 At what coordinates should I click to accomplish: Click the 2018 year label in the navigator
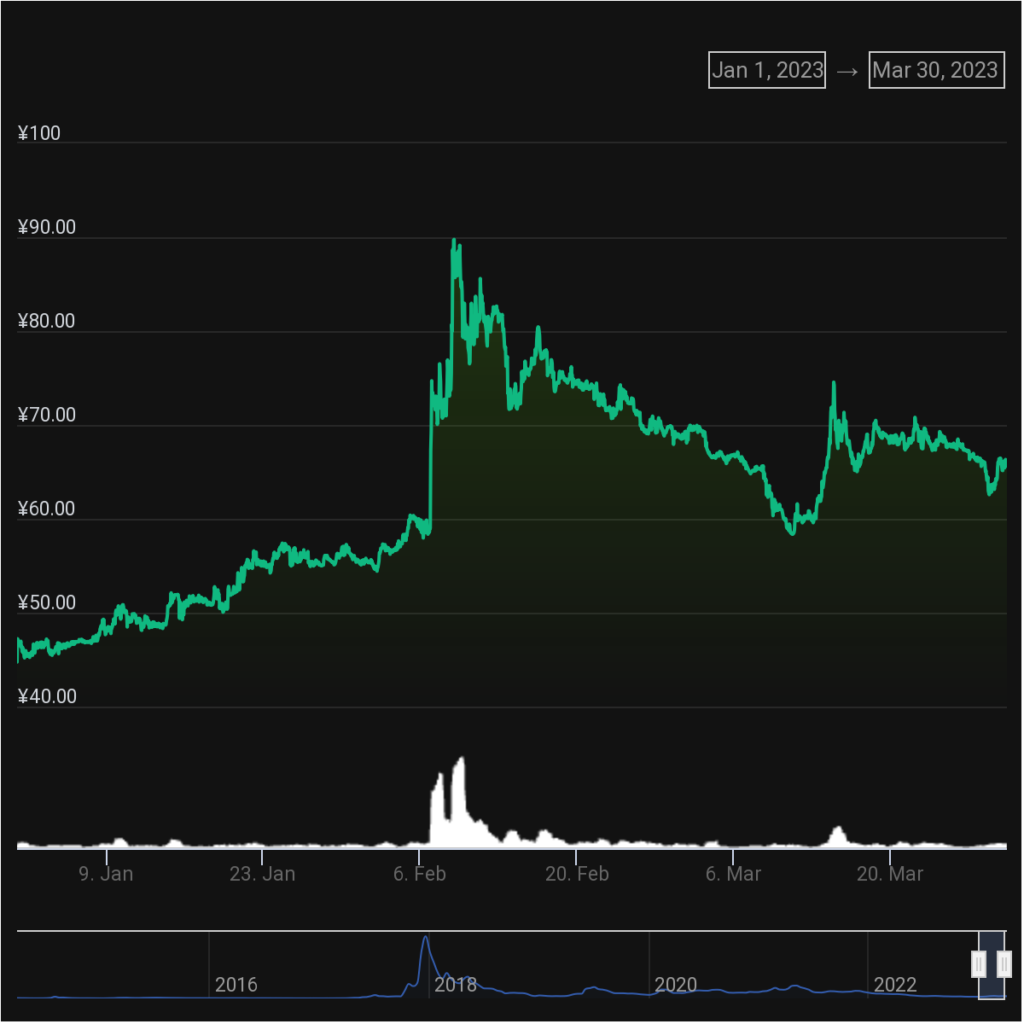coord(456,985)
